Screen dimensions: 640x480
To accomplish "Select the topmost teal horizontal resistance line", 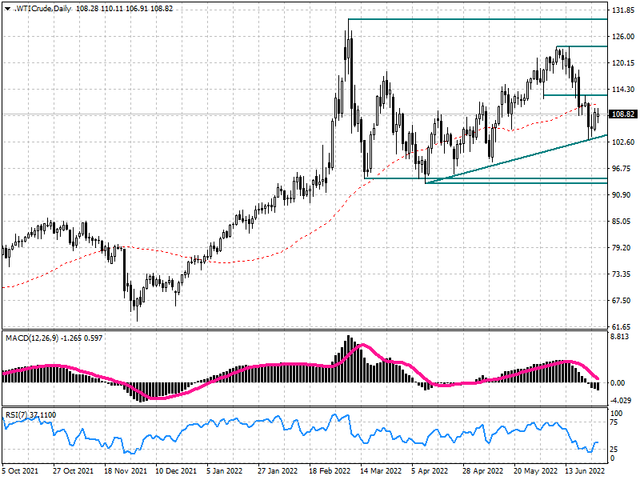I will click(480, 19).
